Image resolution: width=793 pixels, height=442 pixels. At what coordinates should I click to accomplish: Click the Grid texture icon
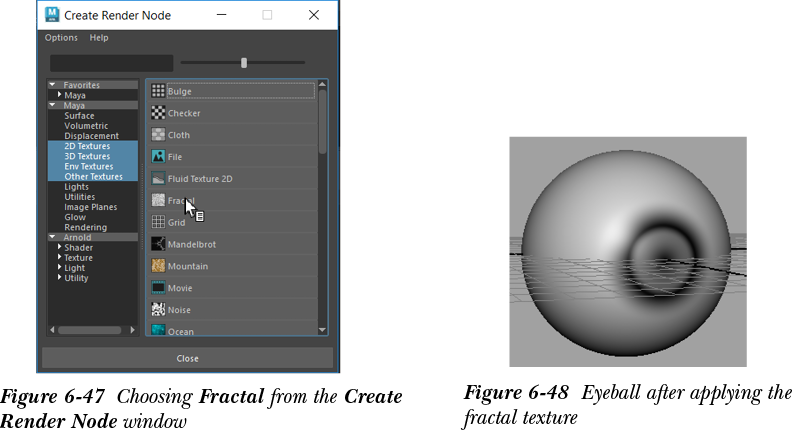click(158, 222)
